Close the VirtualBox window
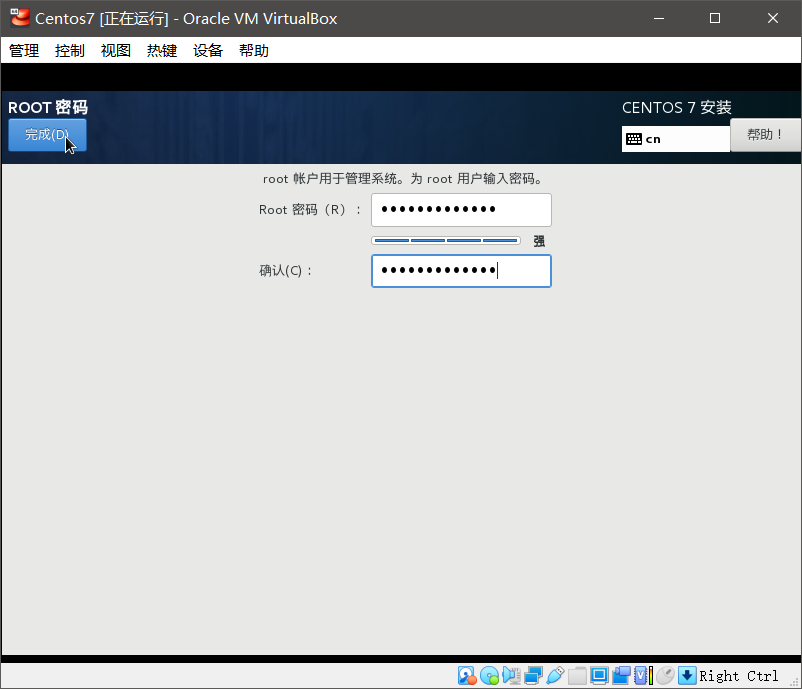 (773, 18)
